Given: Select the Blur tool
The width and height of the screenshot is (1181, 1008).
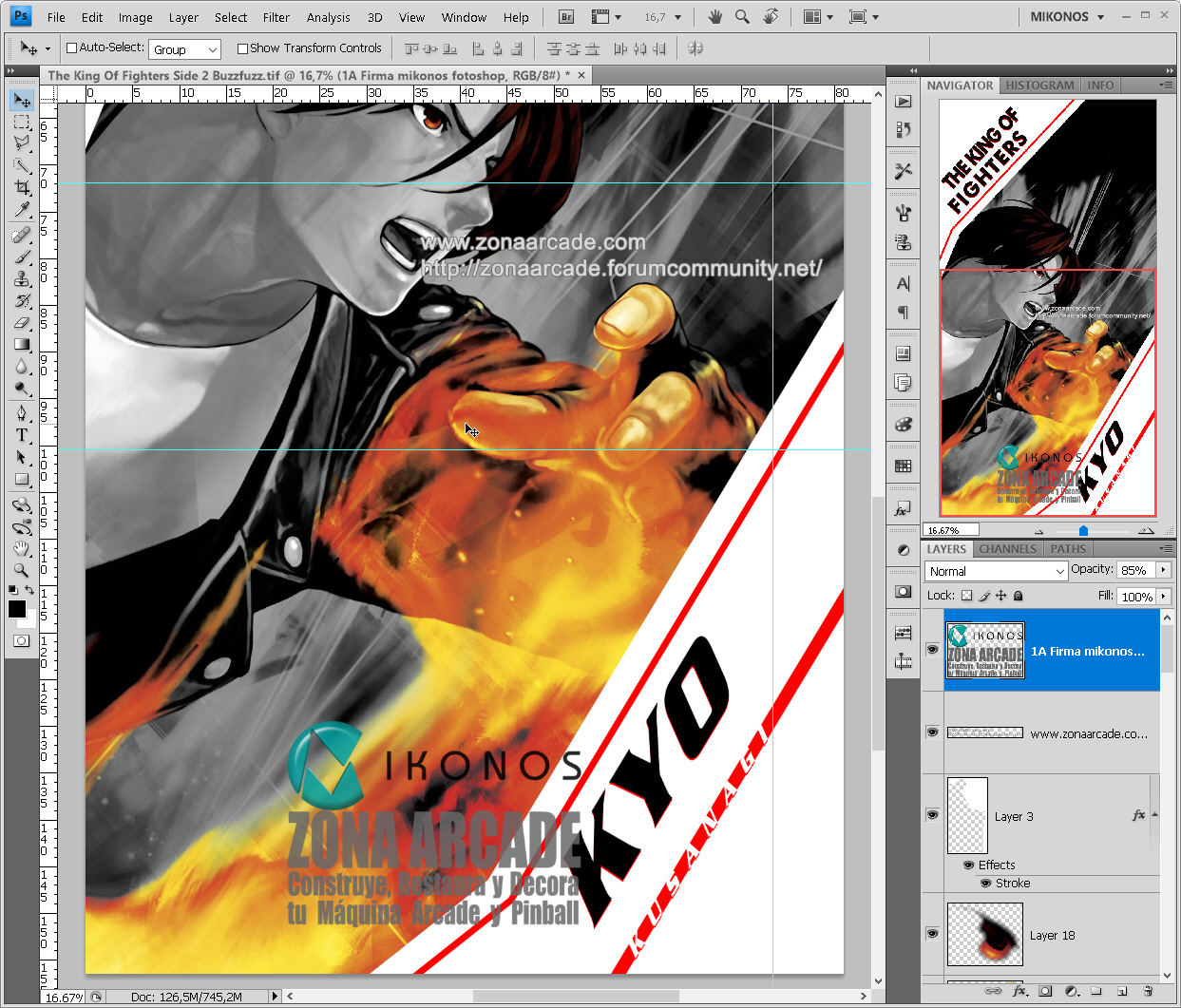Looking at the screenshot, I should (x=22, y=366).
